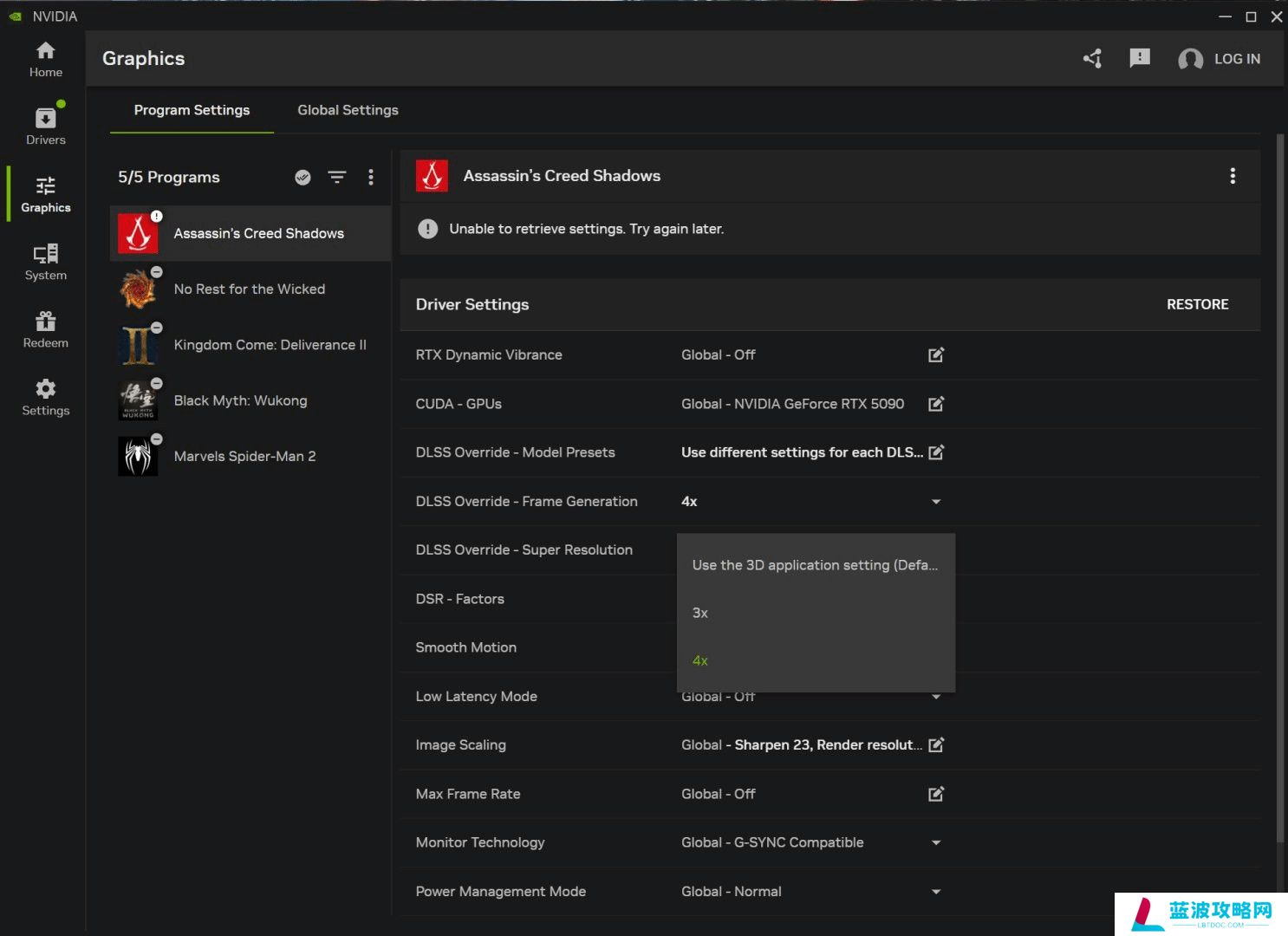Edit the Max Frame Rate setting
This screenshot has width=1288, height=936.
(x=936, y=794)
